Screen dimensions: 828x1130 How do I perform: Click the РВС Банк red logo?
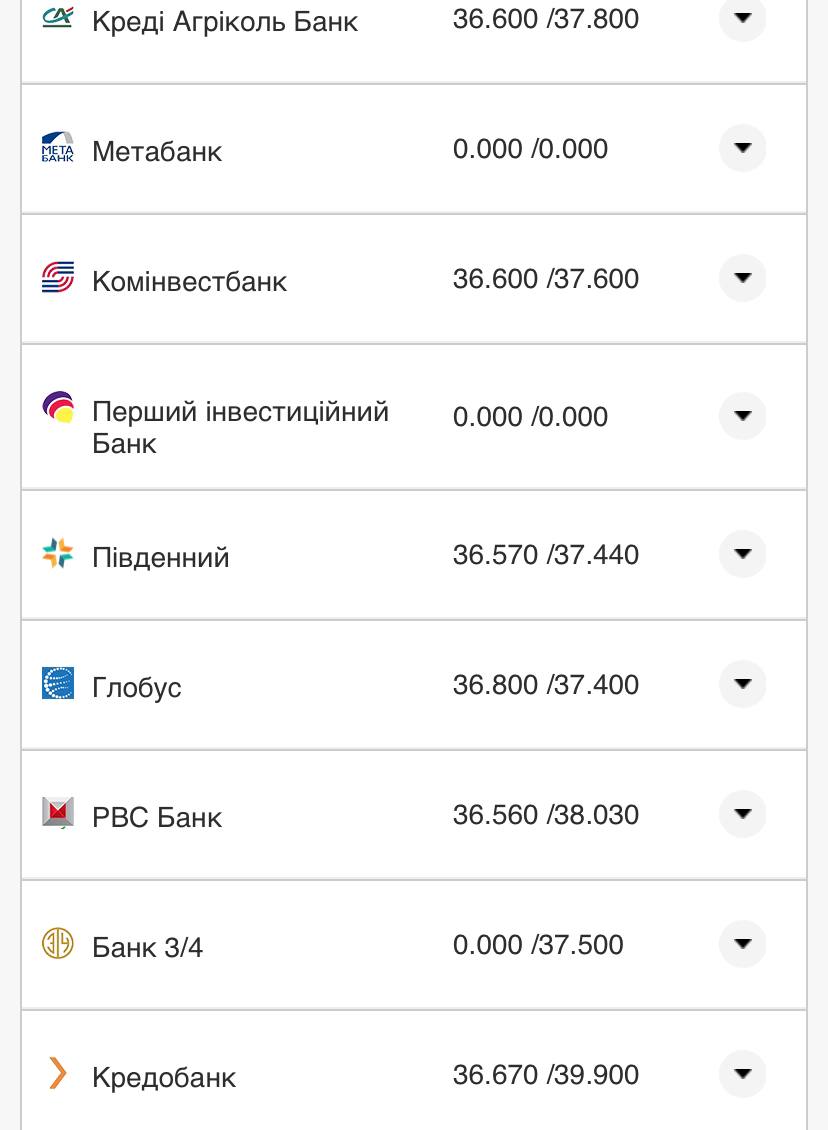coord(57,813)
